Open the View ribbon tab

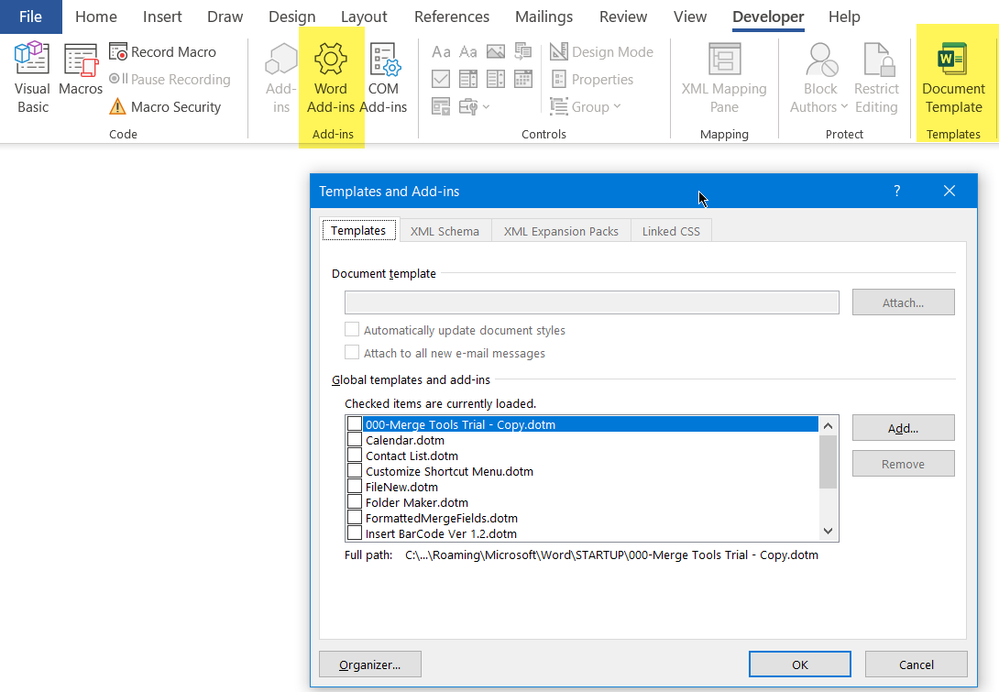pos(690,17)
